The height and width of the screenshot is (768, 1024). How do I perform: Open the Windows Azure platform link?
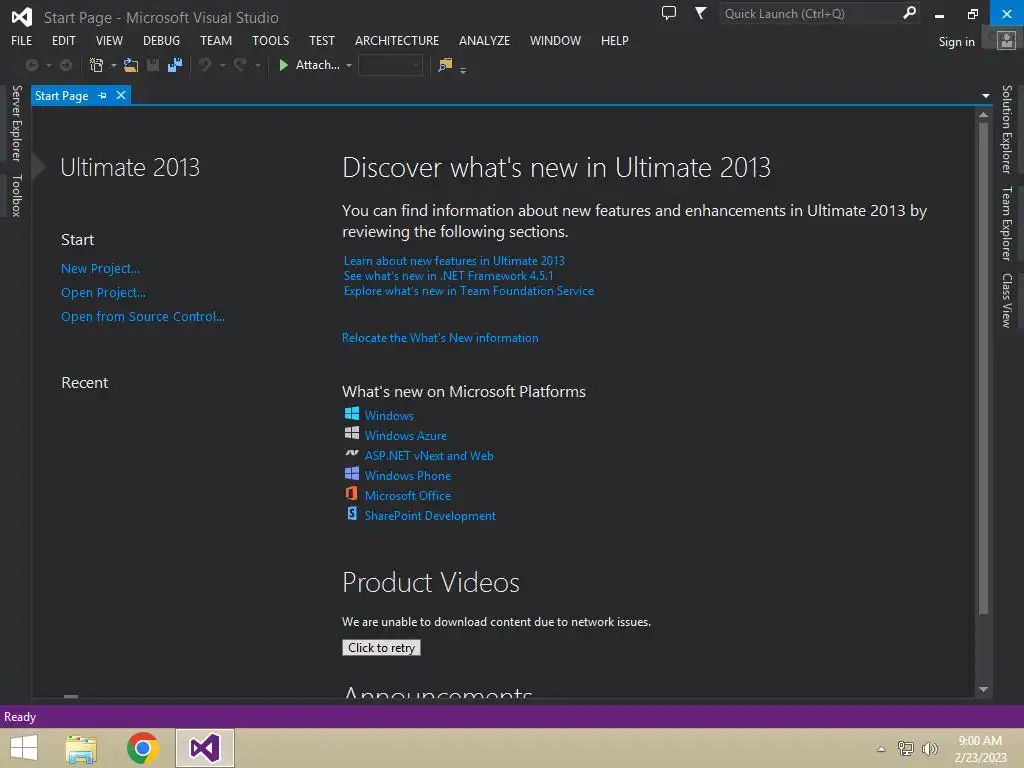406,436
